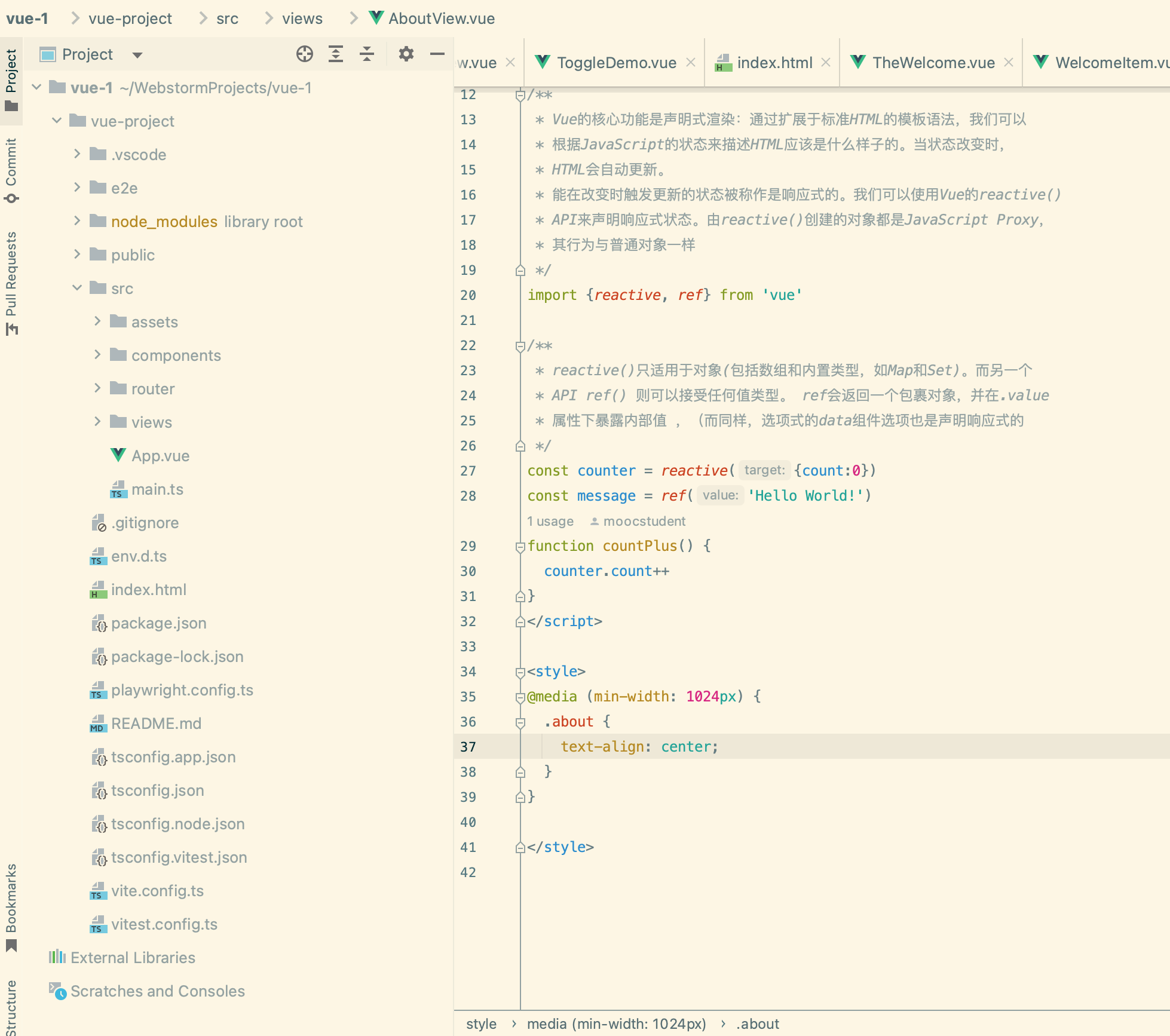Screen dimensions: 1170x1036
Task: Toggle fold marker at line 12 comment
Action: [520, 95]
